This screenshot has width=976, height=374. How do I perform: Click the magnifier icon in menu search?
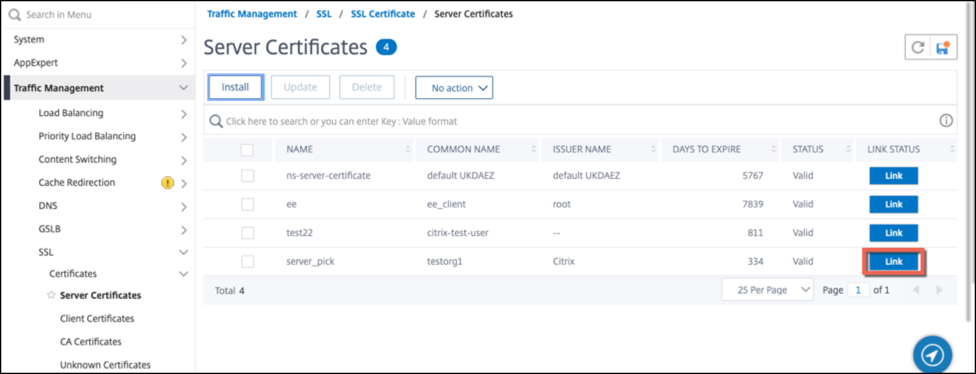pos(15,14)
